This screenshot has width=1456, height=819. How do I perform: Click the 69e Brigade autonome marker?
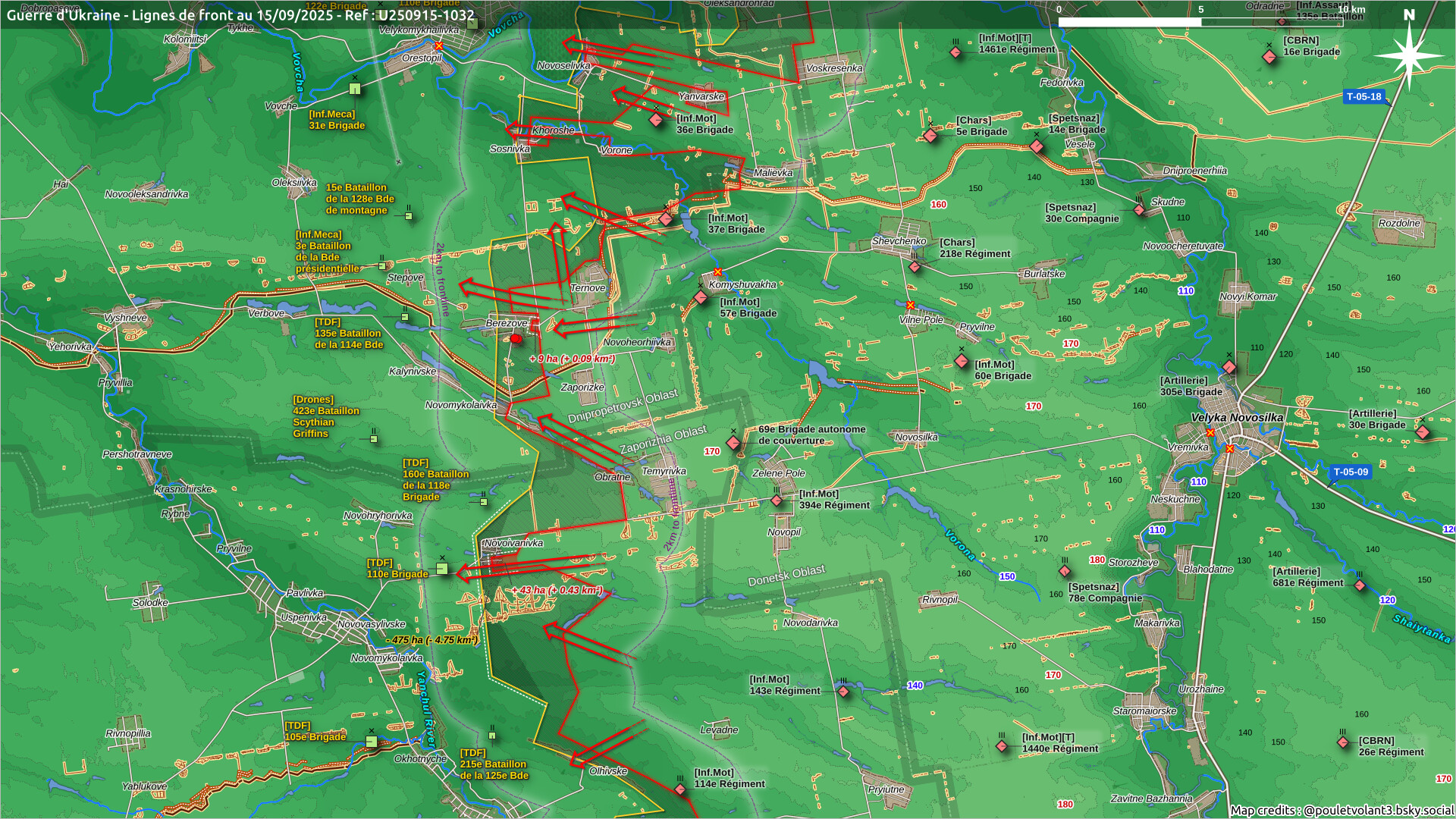coord(733,442)
